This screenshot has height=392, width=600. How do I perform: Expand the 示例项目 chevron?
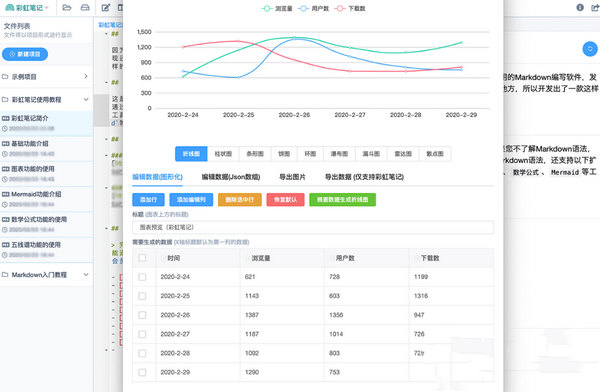(86, 77)
